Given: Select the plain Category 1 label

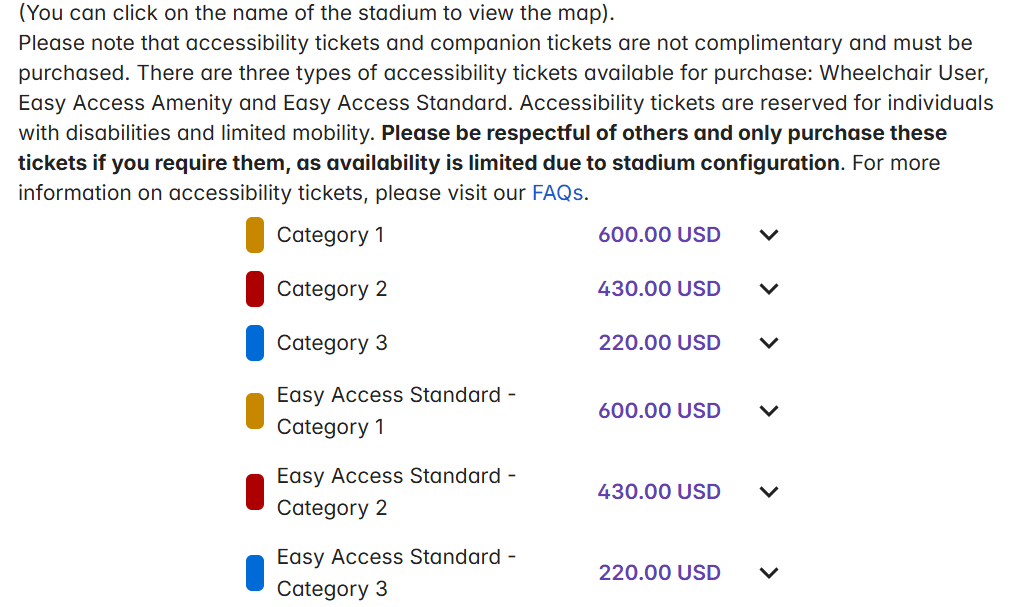Looking at the screenshot, I should click(330, 235).
